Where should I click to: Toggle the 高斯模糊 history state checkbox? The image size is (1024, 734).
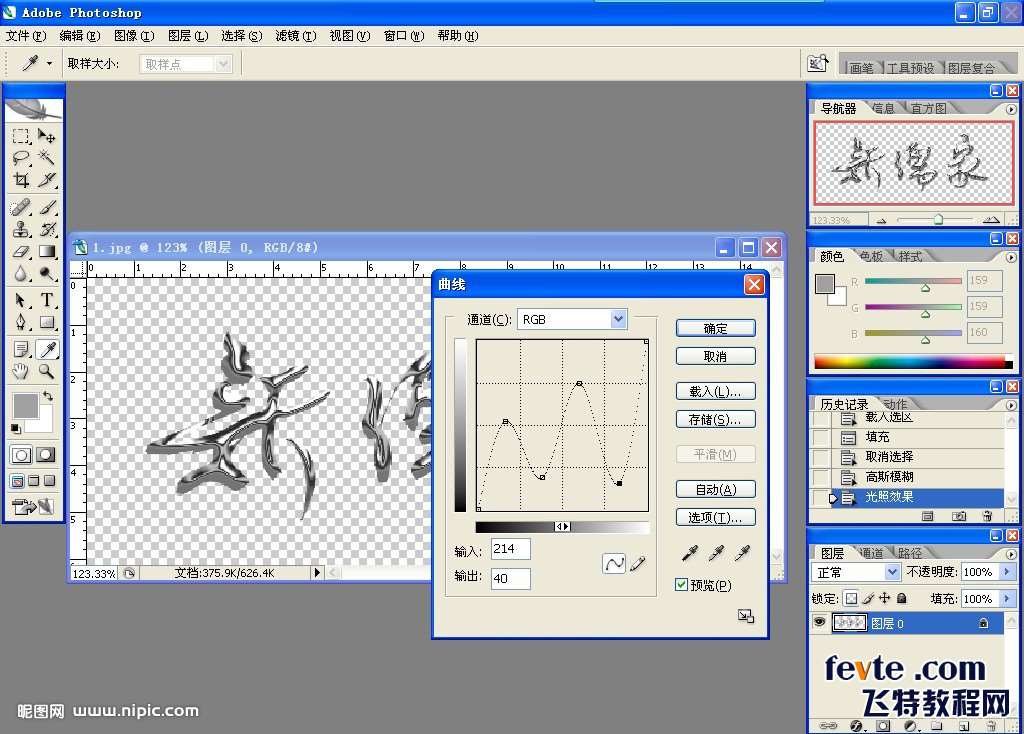[x=820, y=477]
